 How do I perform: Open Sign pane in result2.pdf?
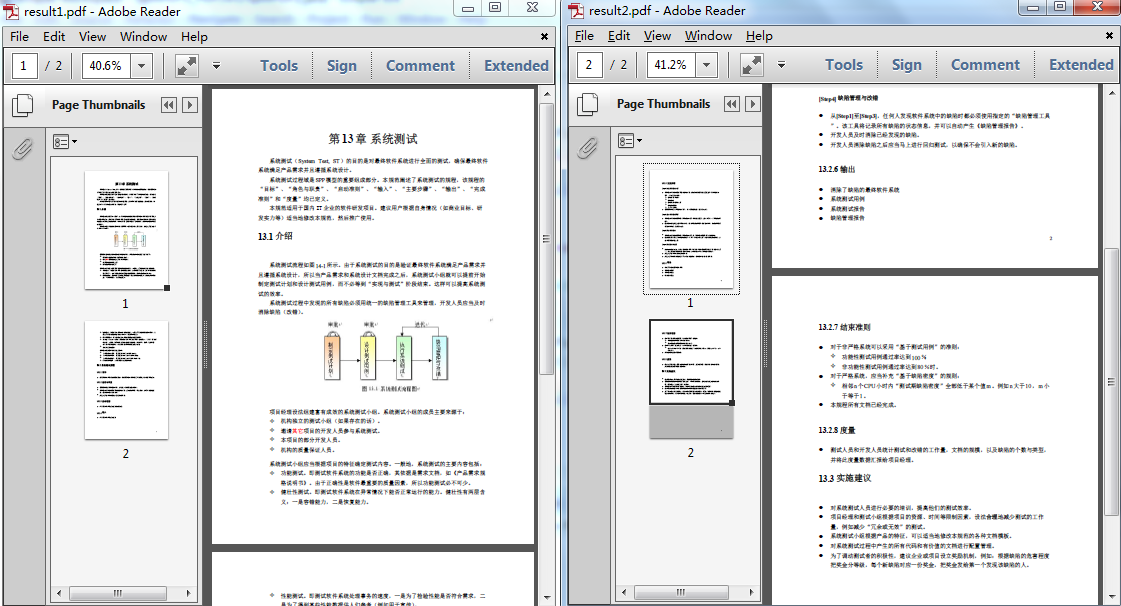[x=907, y=65]
